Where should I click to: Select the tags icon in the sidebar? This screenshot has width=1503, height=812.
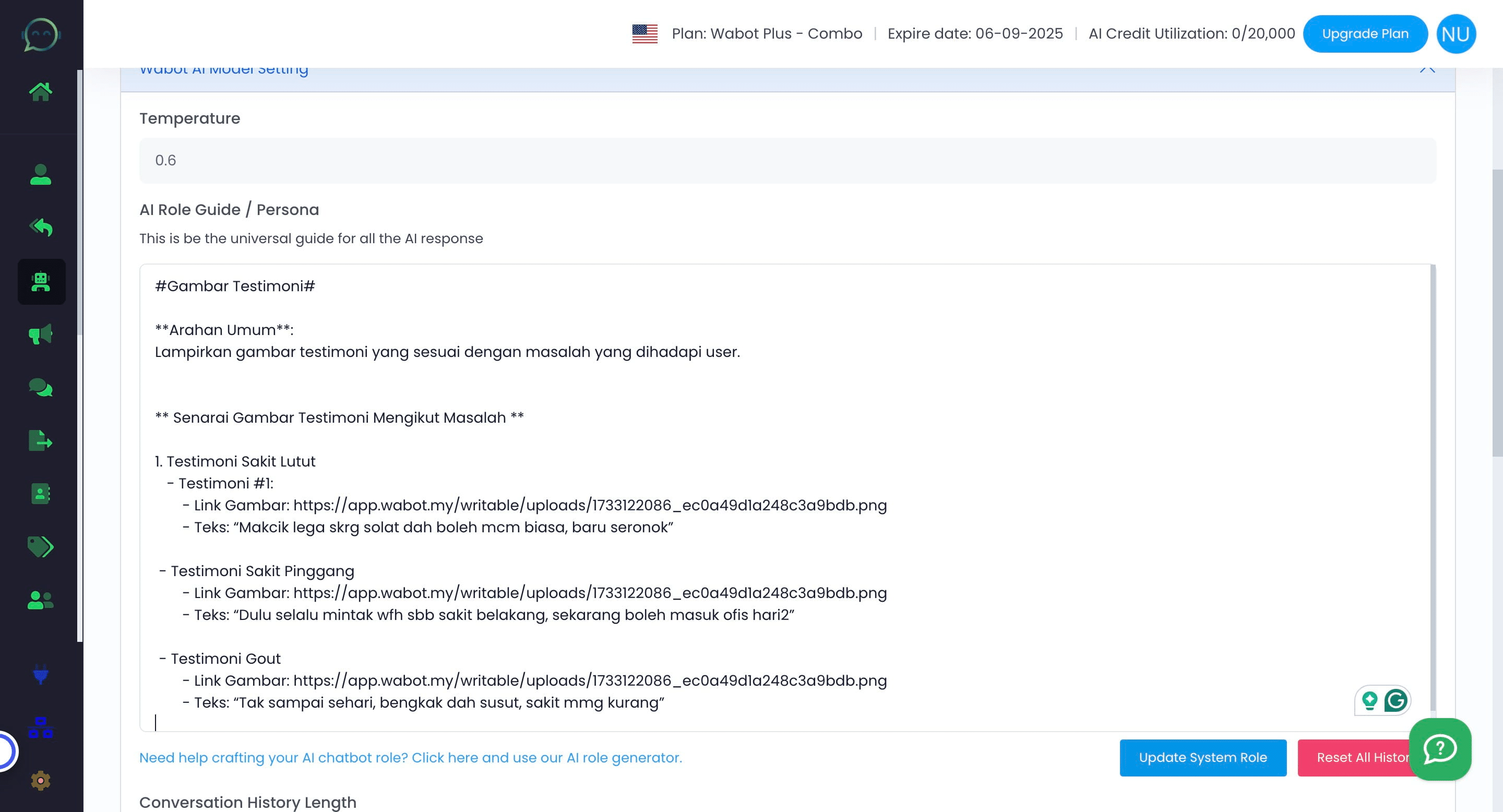[x=41, y=547]
